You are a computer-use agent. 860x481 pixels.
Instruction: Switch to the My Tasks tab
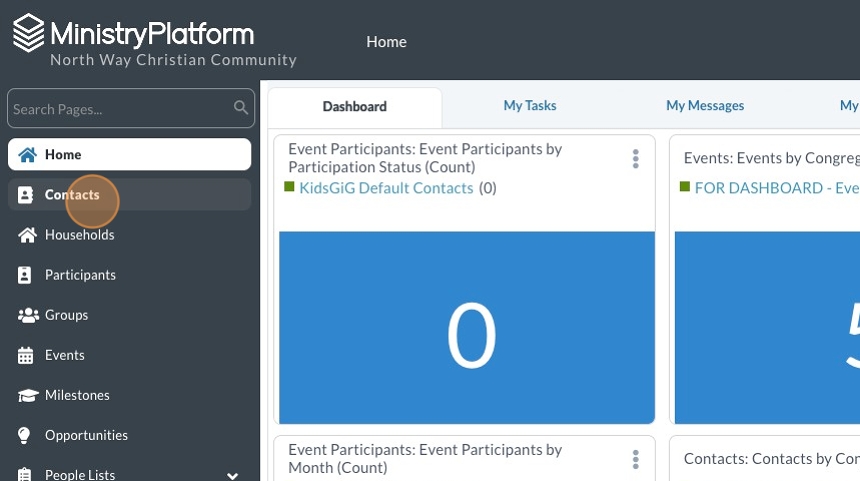tap(530, 106)
